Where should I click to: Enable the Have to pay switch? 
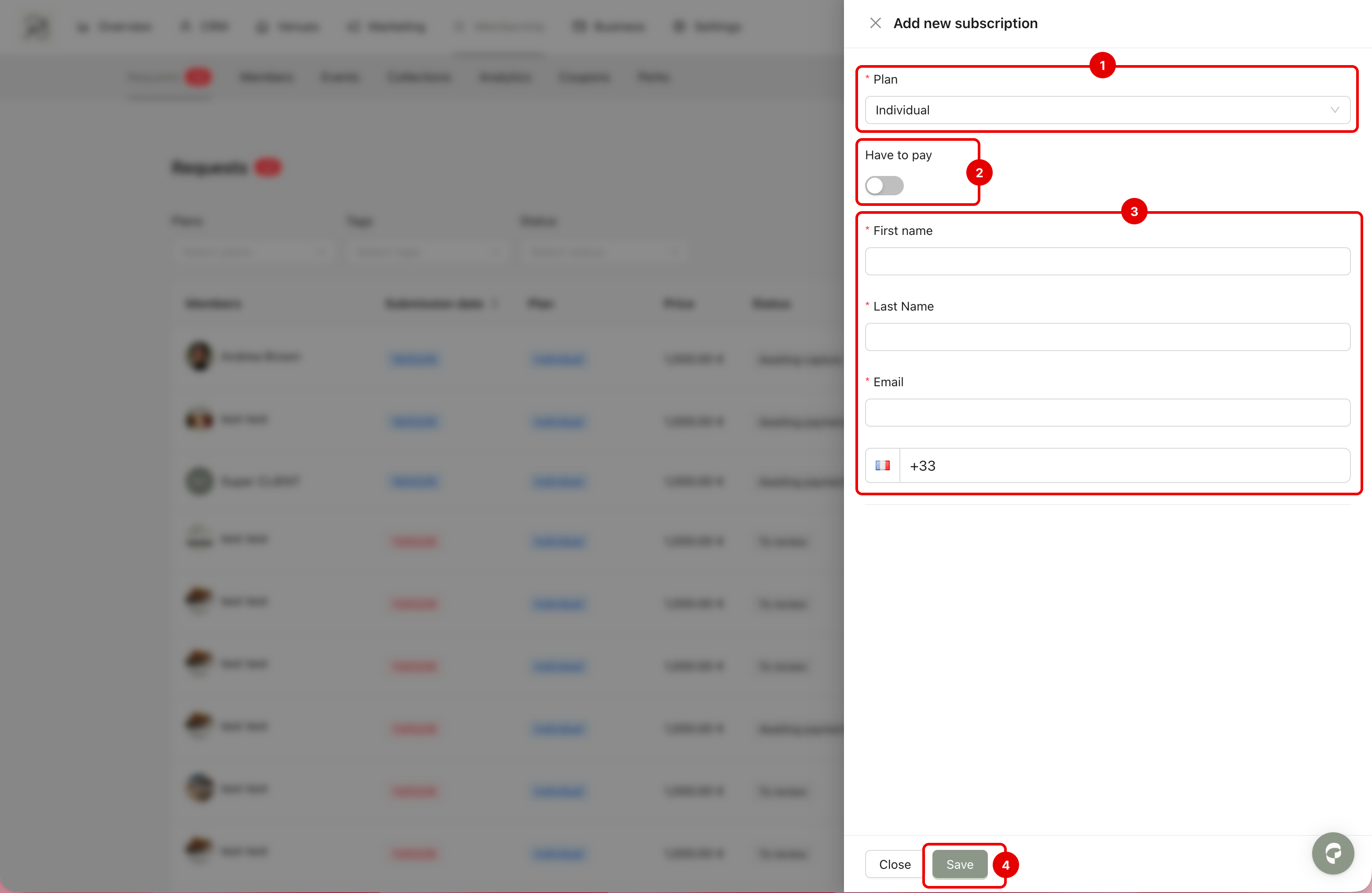(x=884, y=186)
